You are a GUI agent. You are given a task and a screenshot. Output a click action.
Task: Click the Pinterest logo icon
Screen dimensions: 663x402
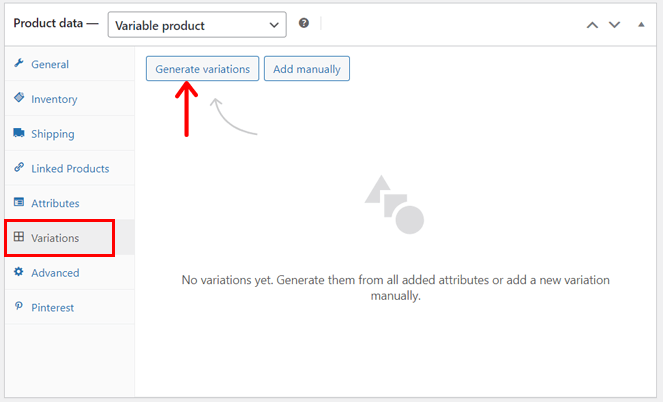pyautogui.click(x=19, y=307)
